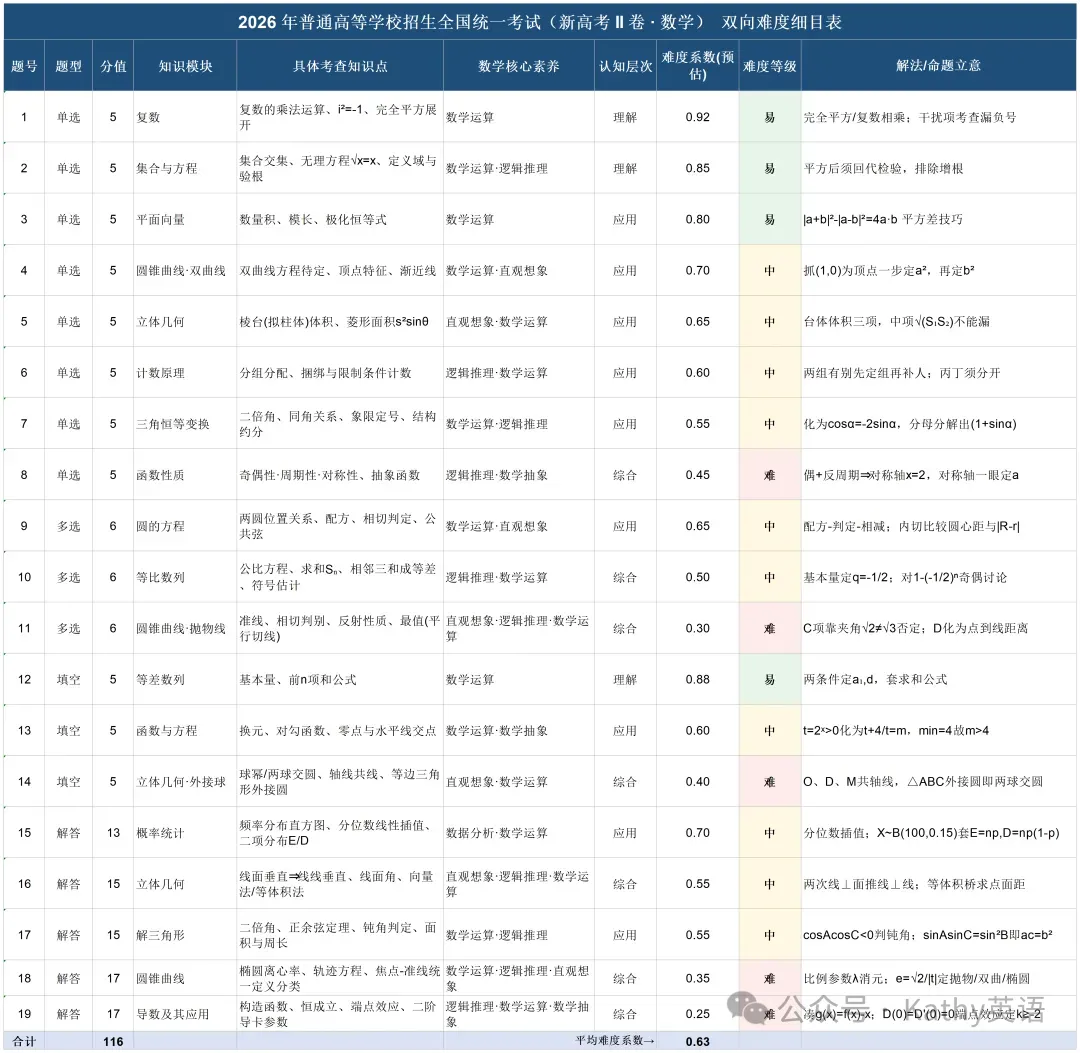Click the 多选 type cell in row 10
This screenshot has width=1080, height=1053.
tap(68, 577)
